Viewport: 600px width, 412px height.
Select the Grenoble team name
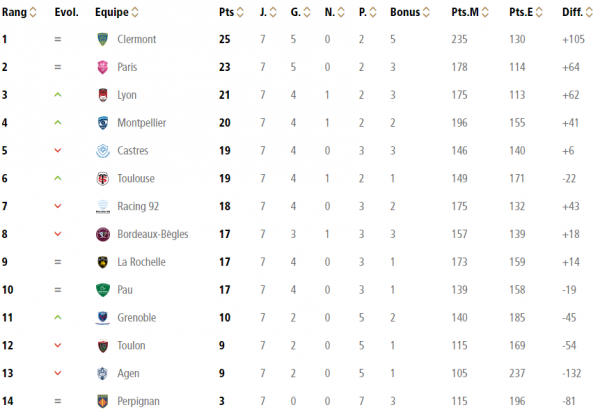coord(137,318)
